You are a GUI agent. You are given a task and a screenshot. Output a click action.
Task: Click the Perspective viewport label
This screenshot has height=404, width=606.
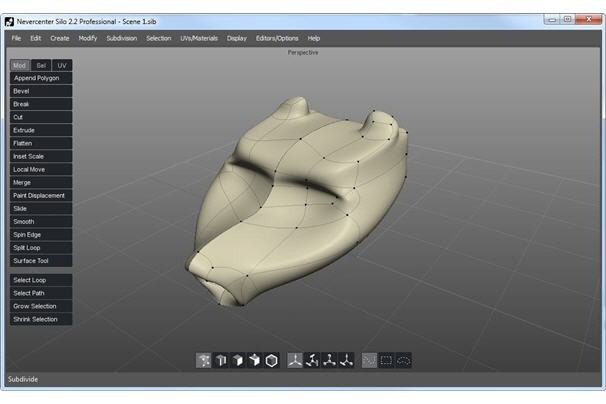click(x=303, y=52)
